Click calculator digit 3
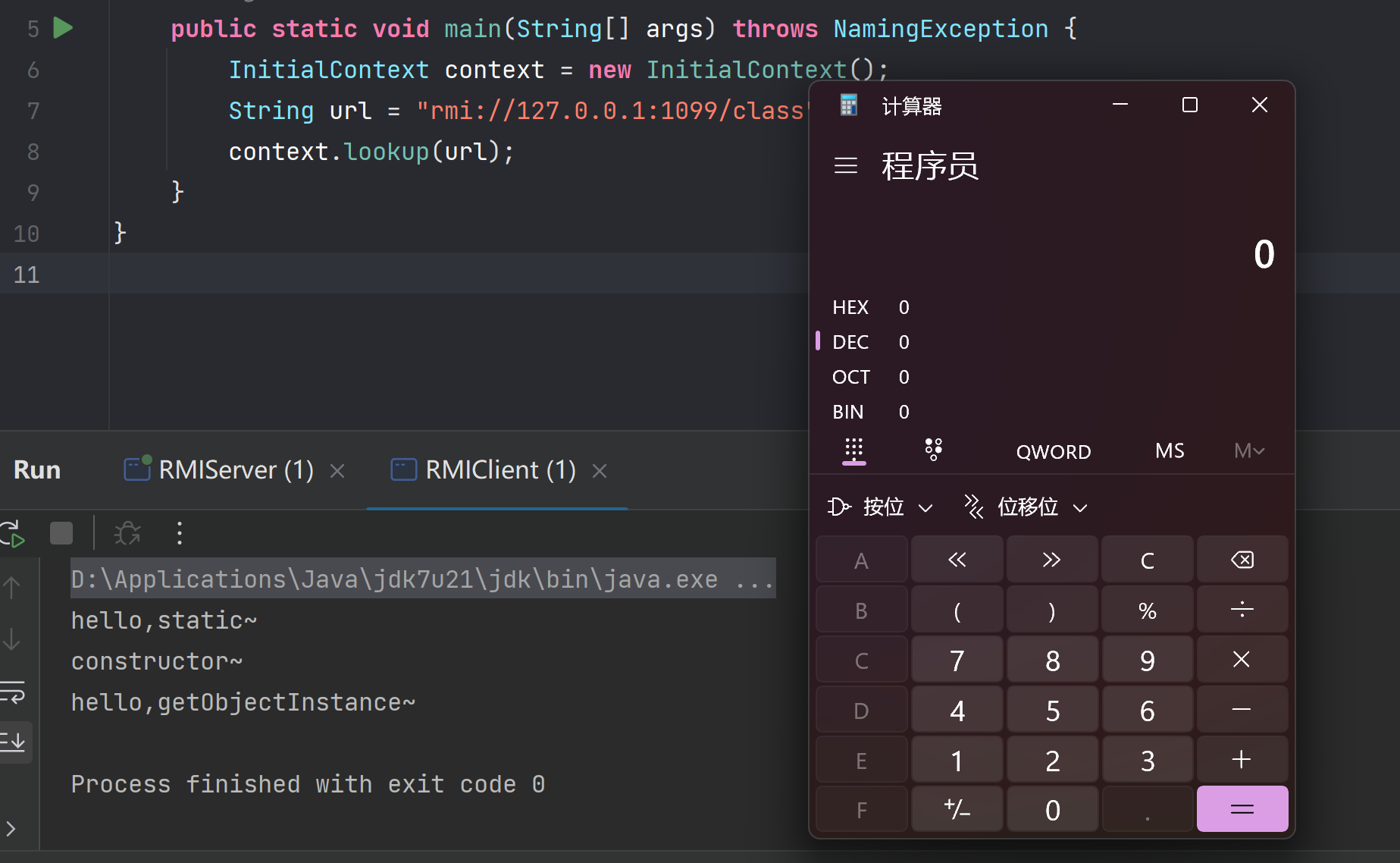This screenshot has width=1400, height=863. [x=1148, y=760]
